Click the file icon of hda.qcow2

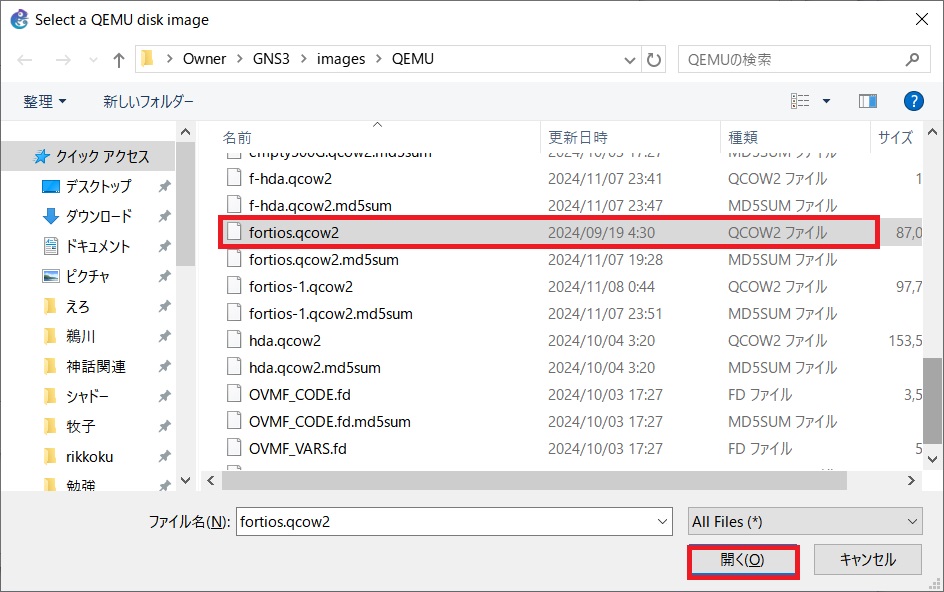234,340
